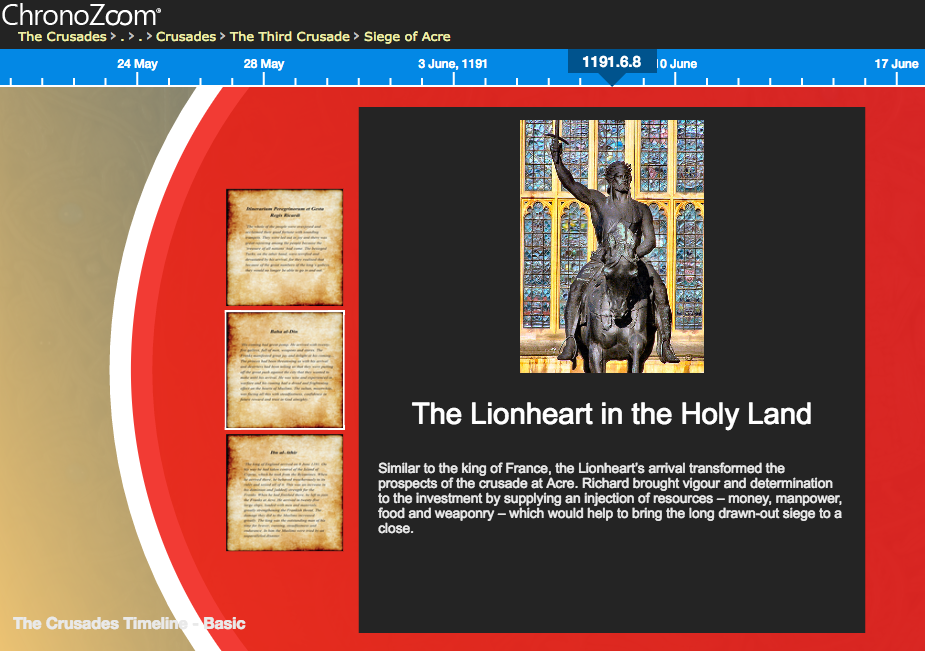Open the Itinerarium Peregrinorum parchment thumbnail
The height and width of the screenshot is (651, 925).
(285, 247)
